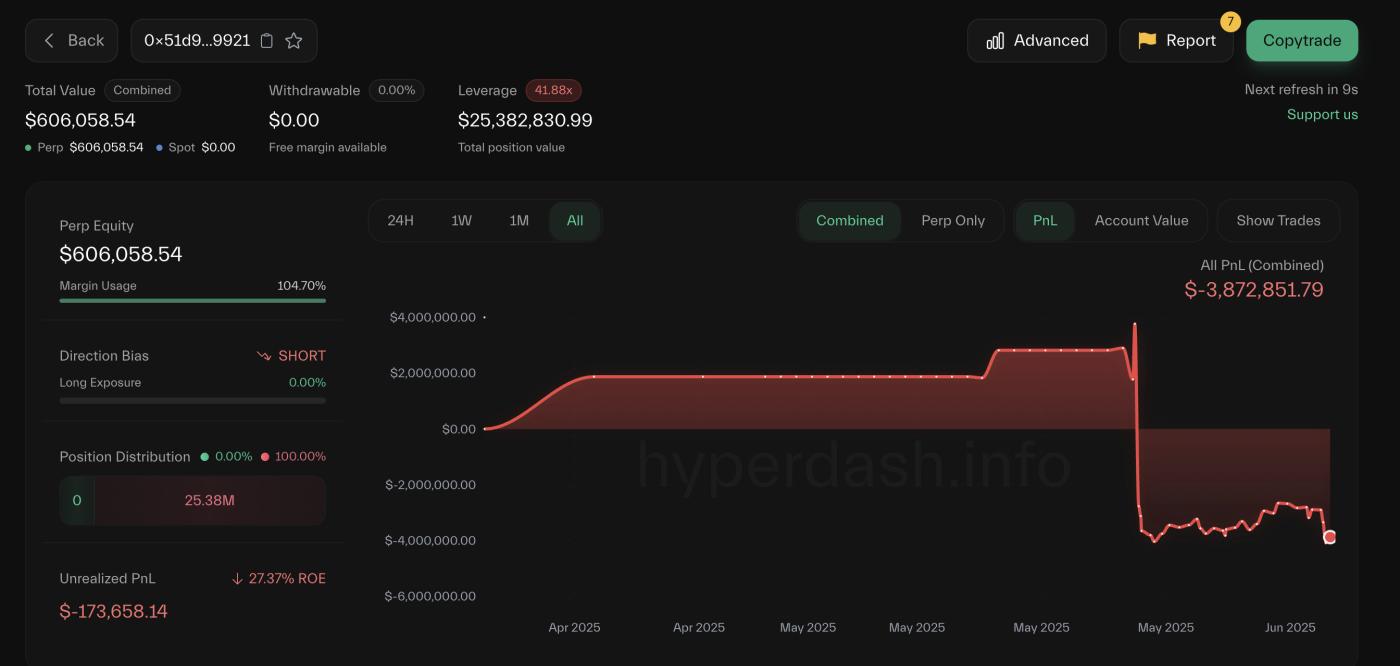Click the back chevron arrow
The height and width of the screenshot is (666, 1400).
[x=48, y=40]
